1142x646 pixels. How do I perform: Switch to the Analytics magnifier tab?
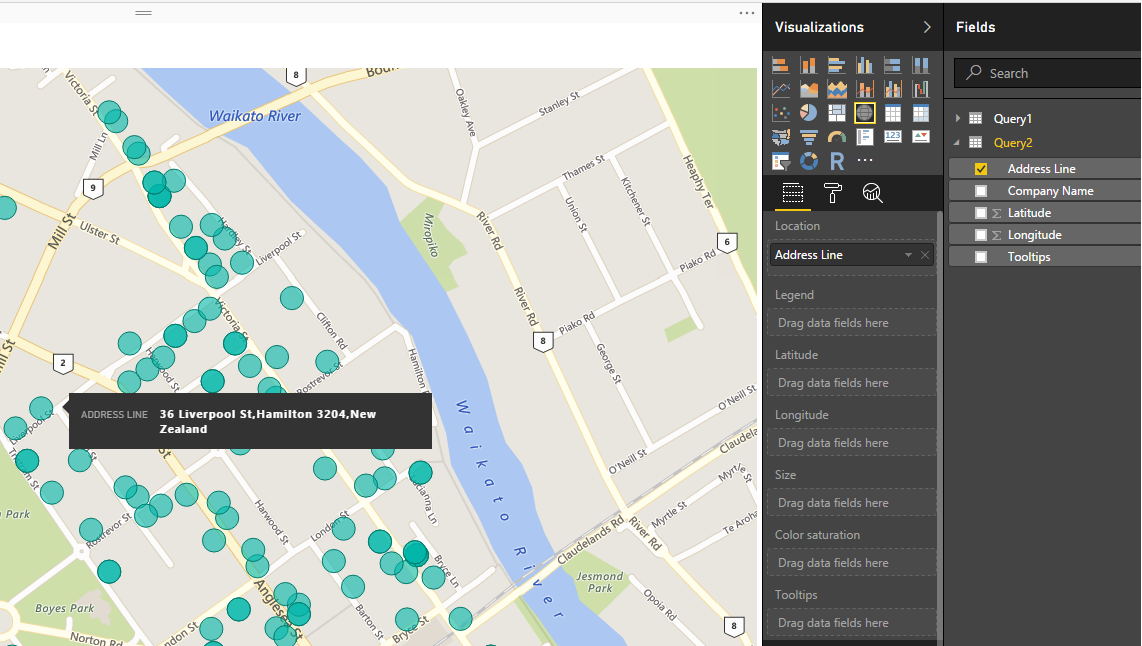click(x=872, y=193)
